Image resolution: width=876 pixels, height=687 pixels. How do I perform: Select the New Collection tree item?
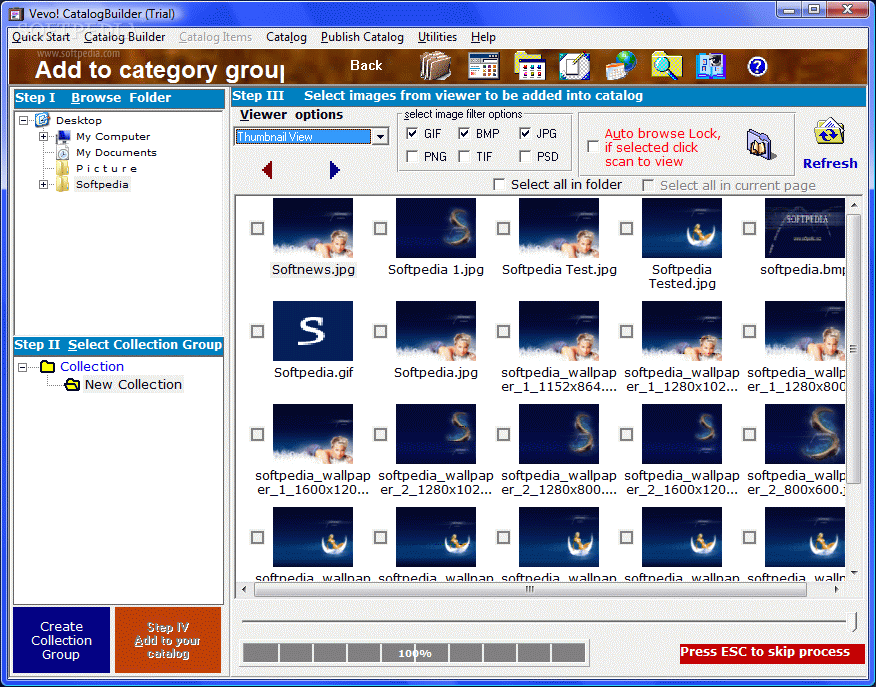[133, 384]
